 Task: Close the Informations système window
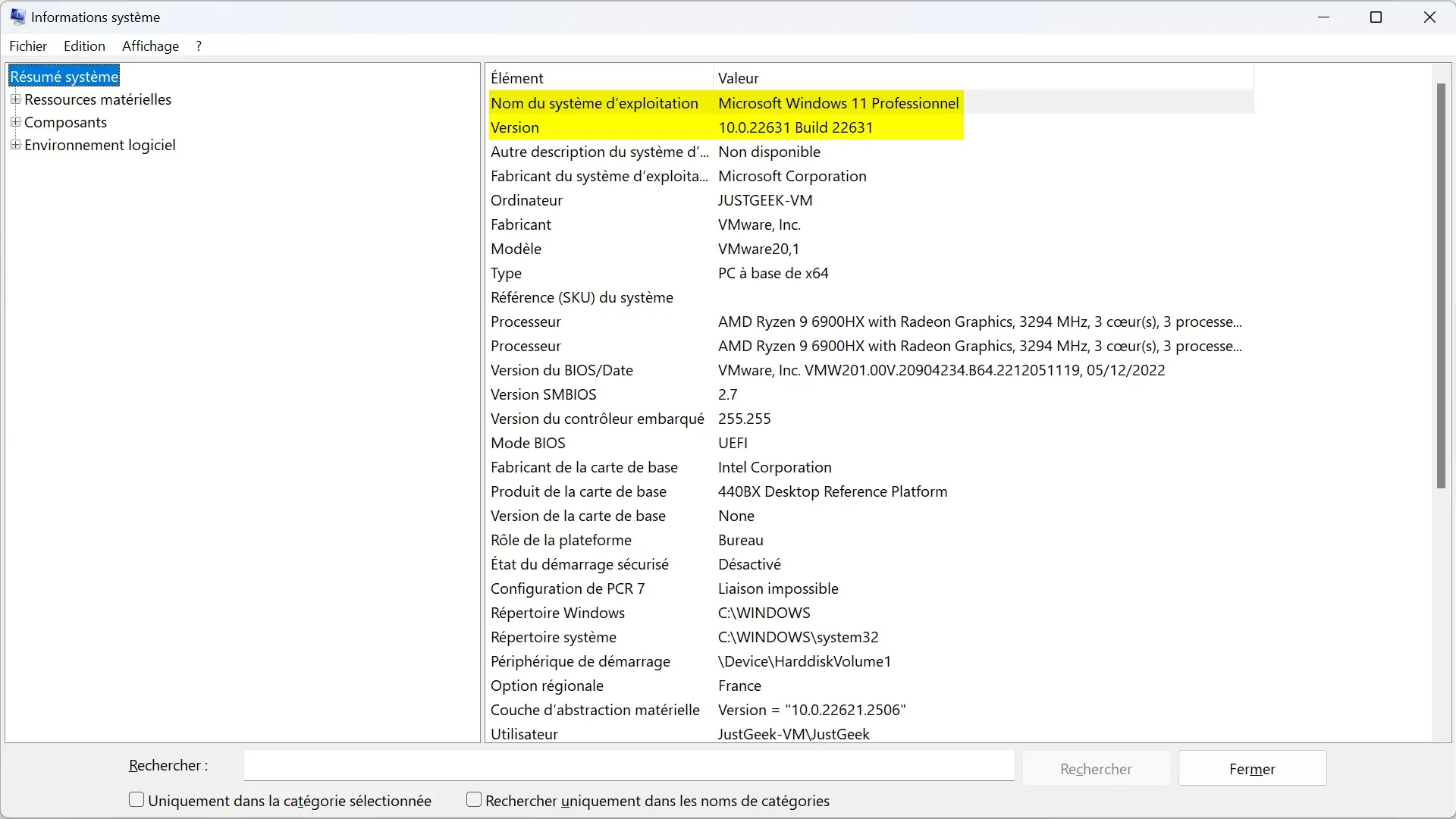[x=1429, y=17]
